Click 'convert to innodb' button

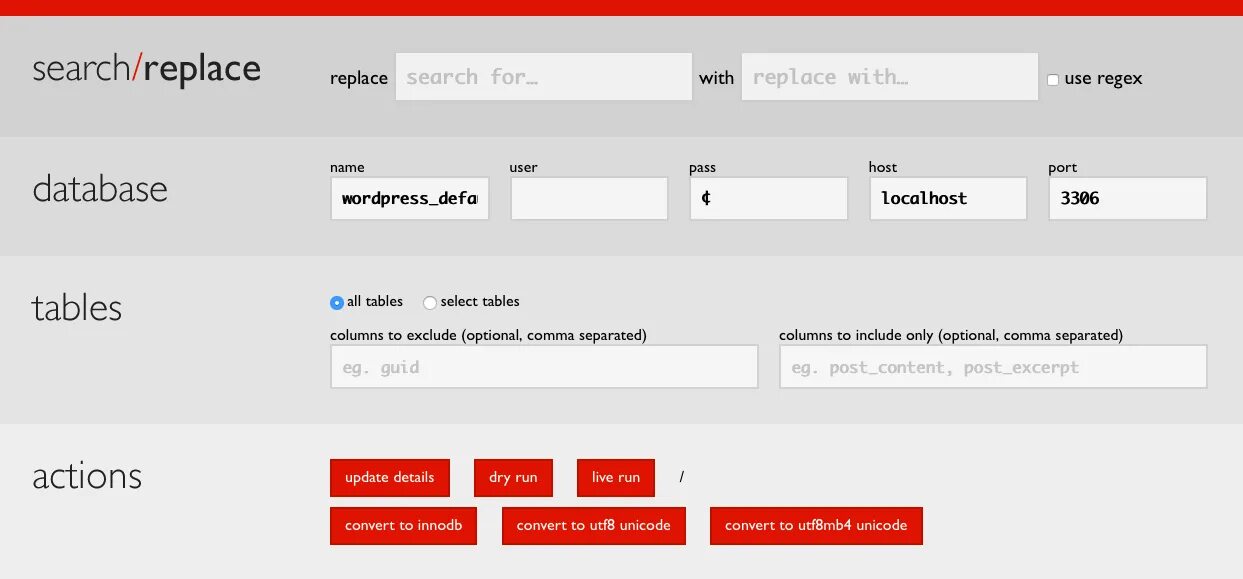point(403,526)
